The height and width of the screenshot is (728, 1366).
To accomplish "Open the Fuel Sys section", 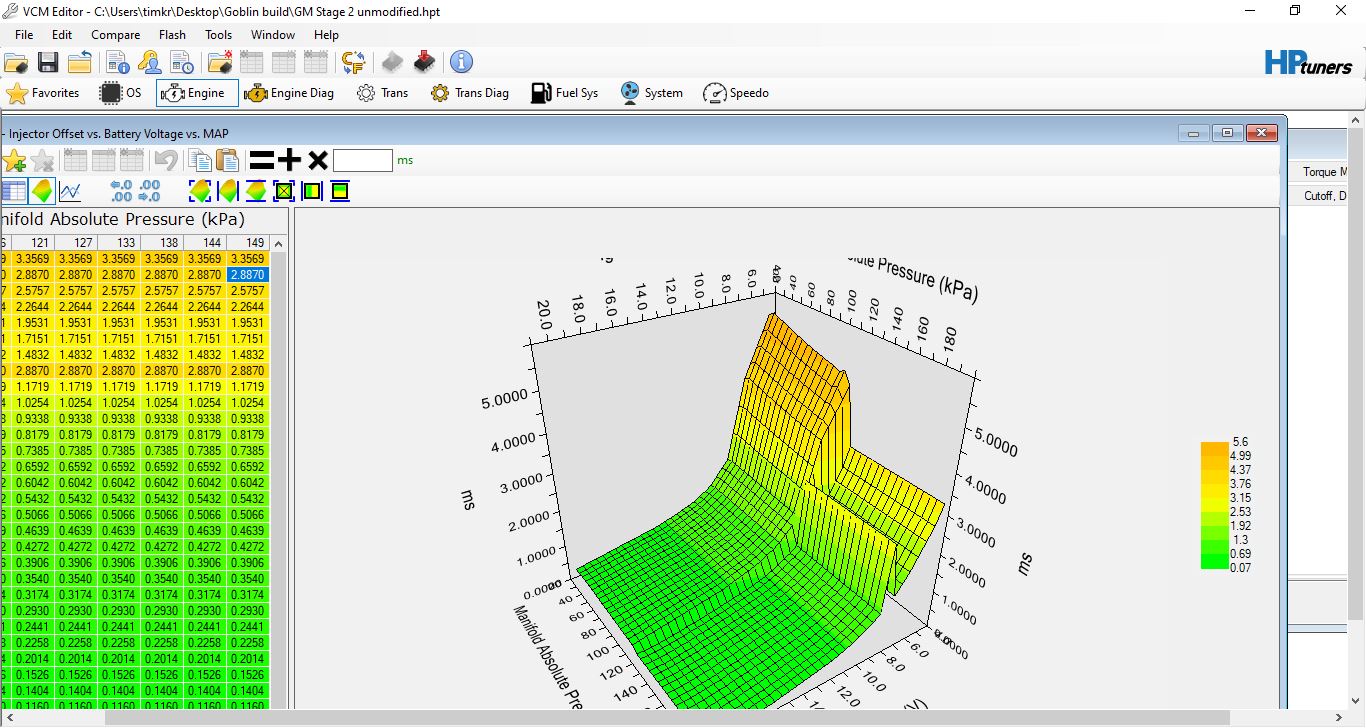I will (x=564, y=93).
